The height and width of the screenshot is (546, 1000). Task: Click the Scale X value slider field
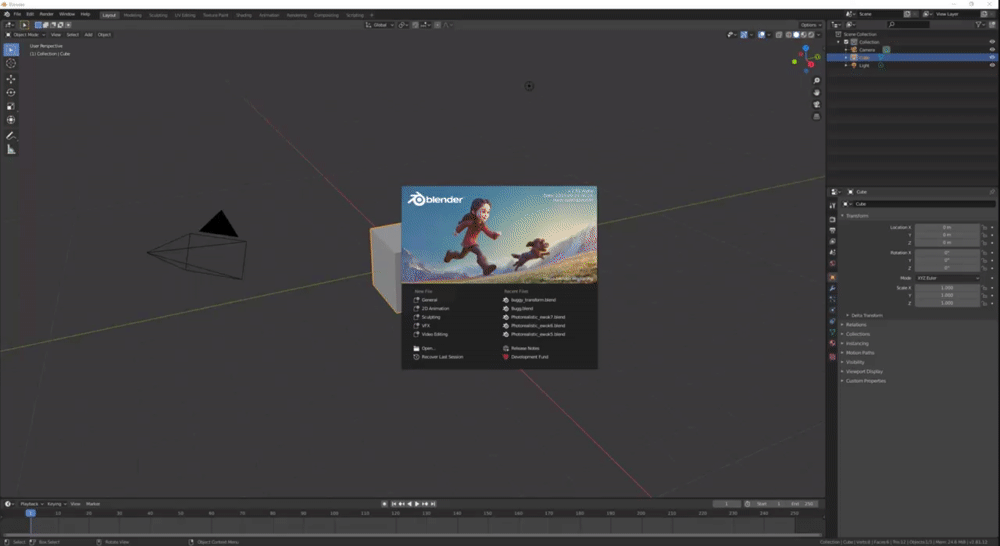947,288
